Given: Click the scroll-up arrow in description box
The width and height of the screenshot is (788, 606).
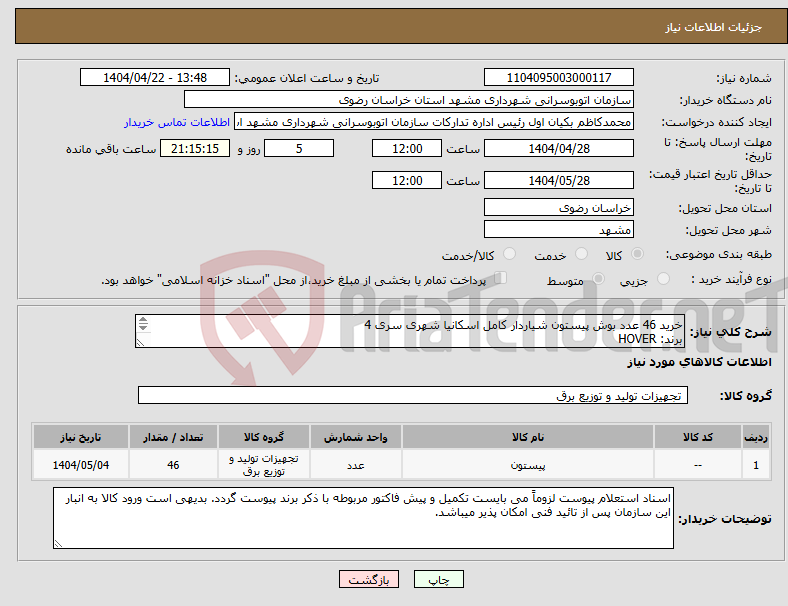Looking at the screenshot, I should (143, 319).
